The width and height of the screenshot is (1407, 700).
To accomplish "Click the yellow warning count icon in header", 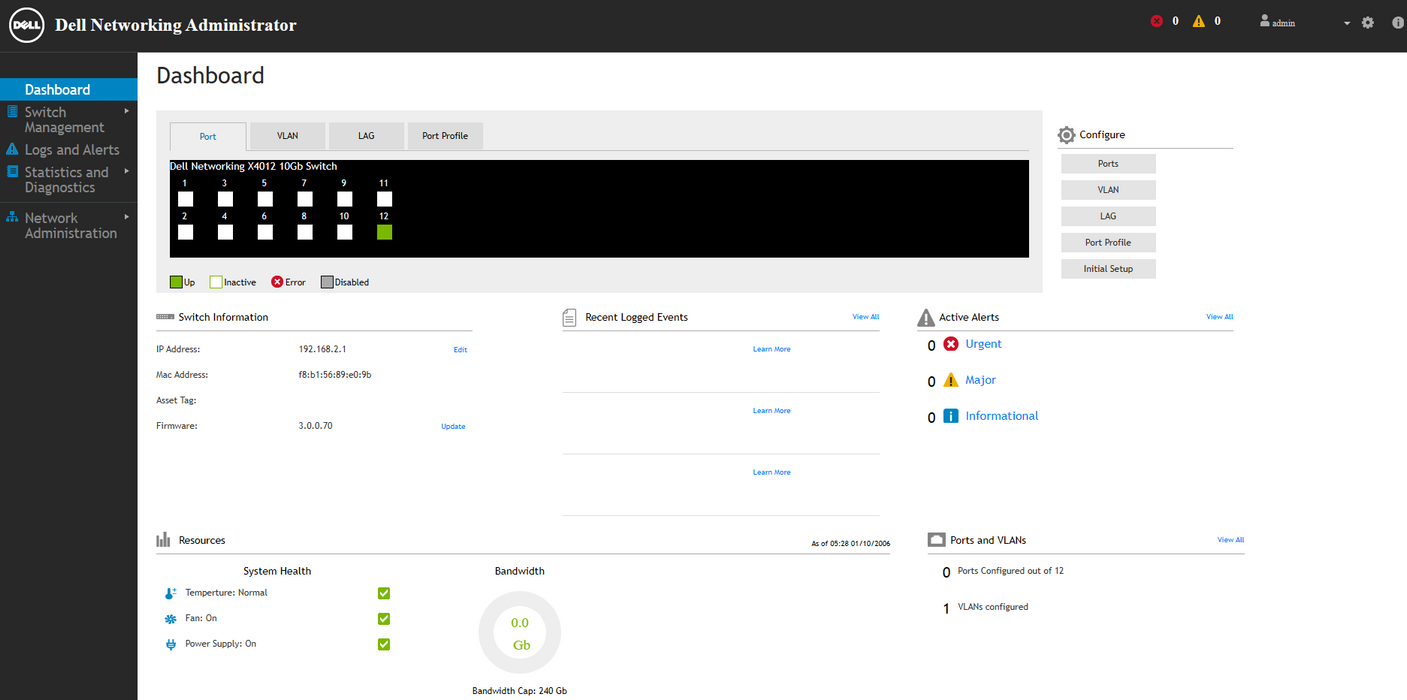I will (x=1199, y=21).
